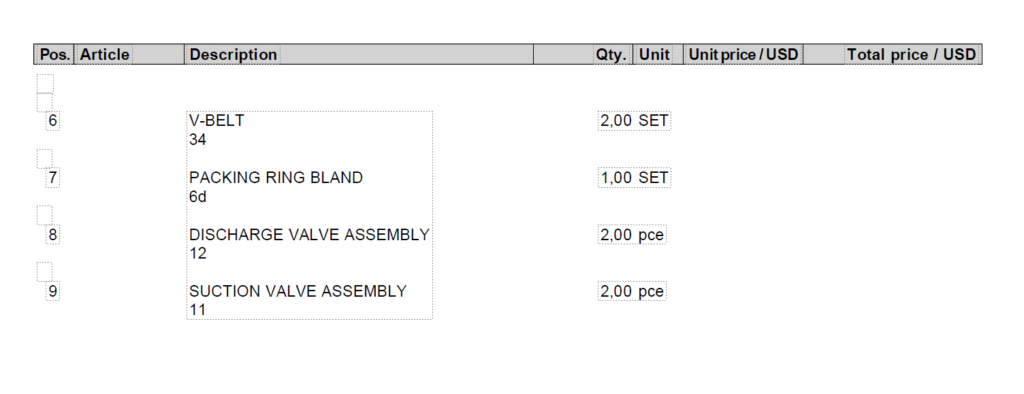Select DISCHARGE VALVE ASSEMBLY text
Viewport: 1024px width, 394px height.
[310, 235]
